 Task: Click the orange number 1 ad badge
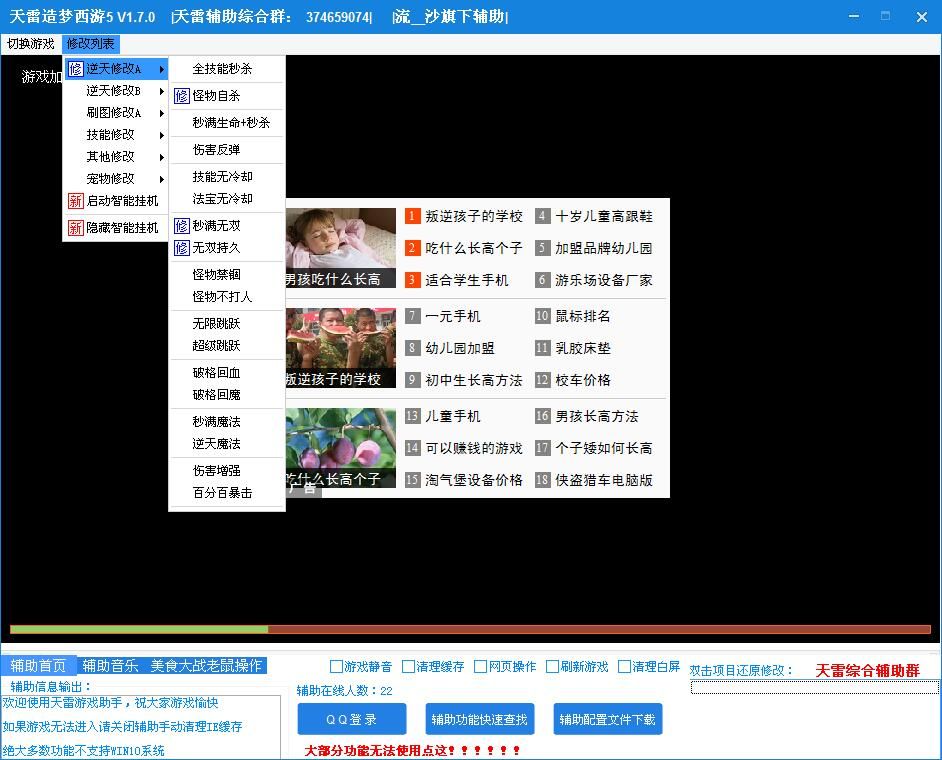pyautogui.click(x=413, y=216)
